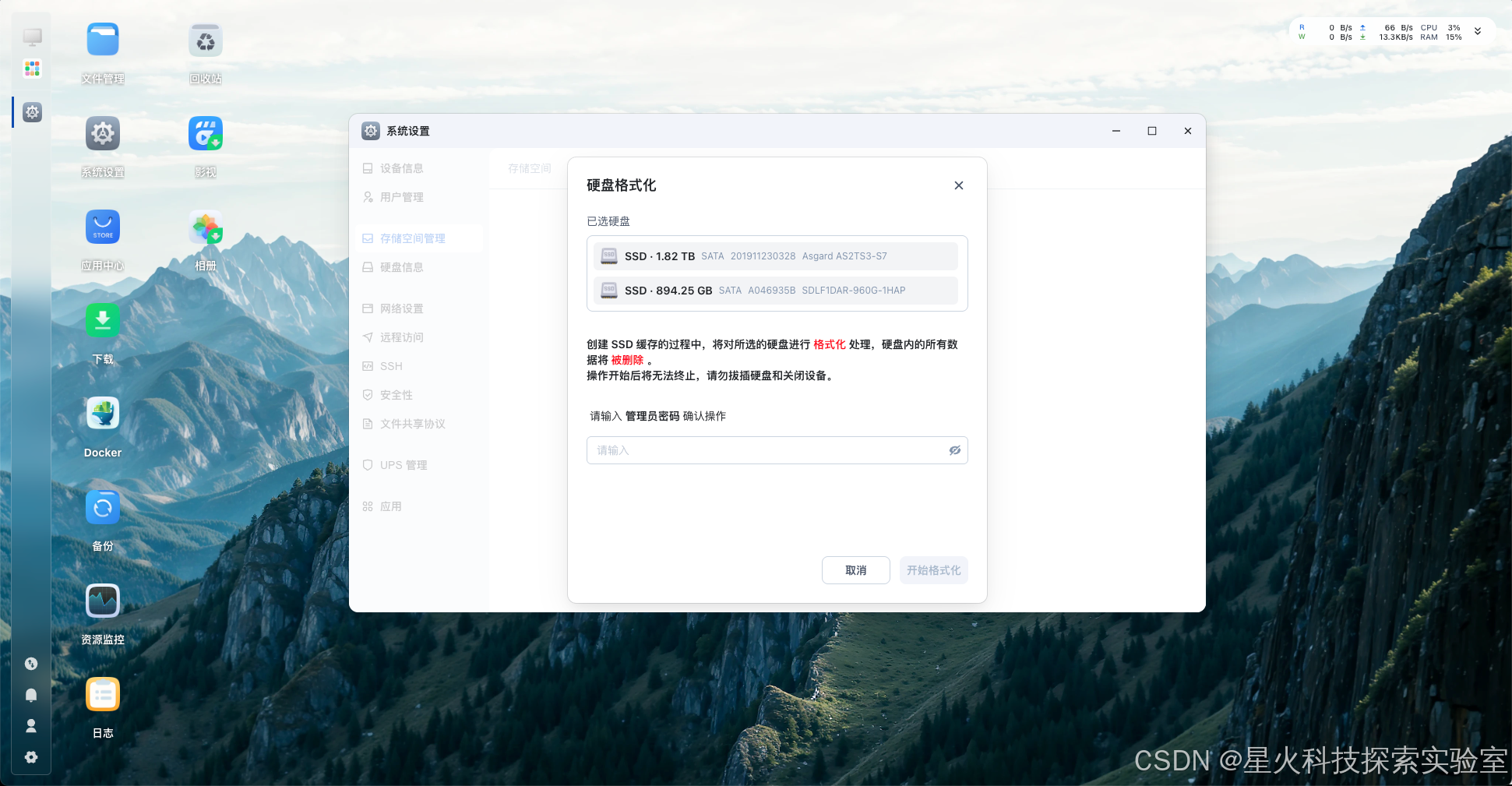1512x786 pixels.
Task: Click the 取消 cancel button
Action: point(856,570)
